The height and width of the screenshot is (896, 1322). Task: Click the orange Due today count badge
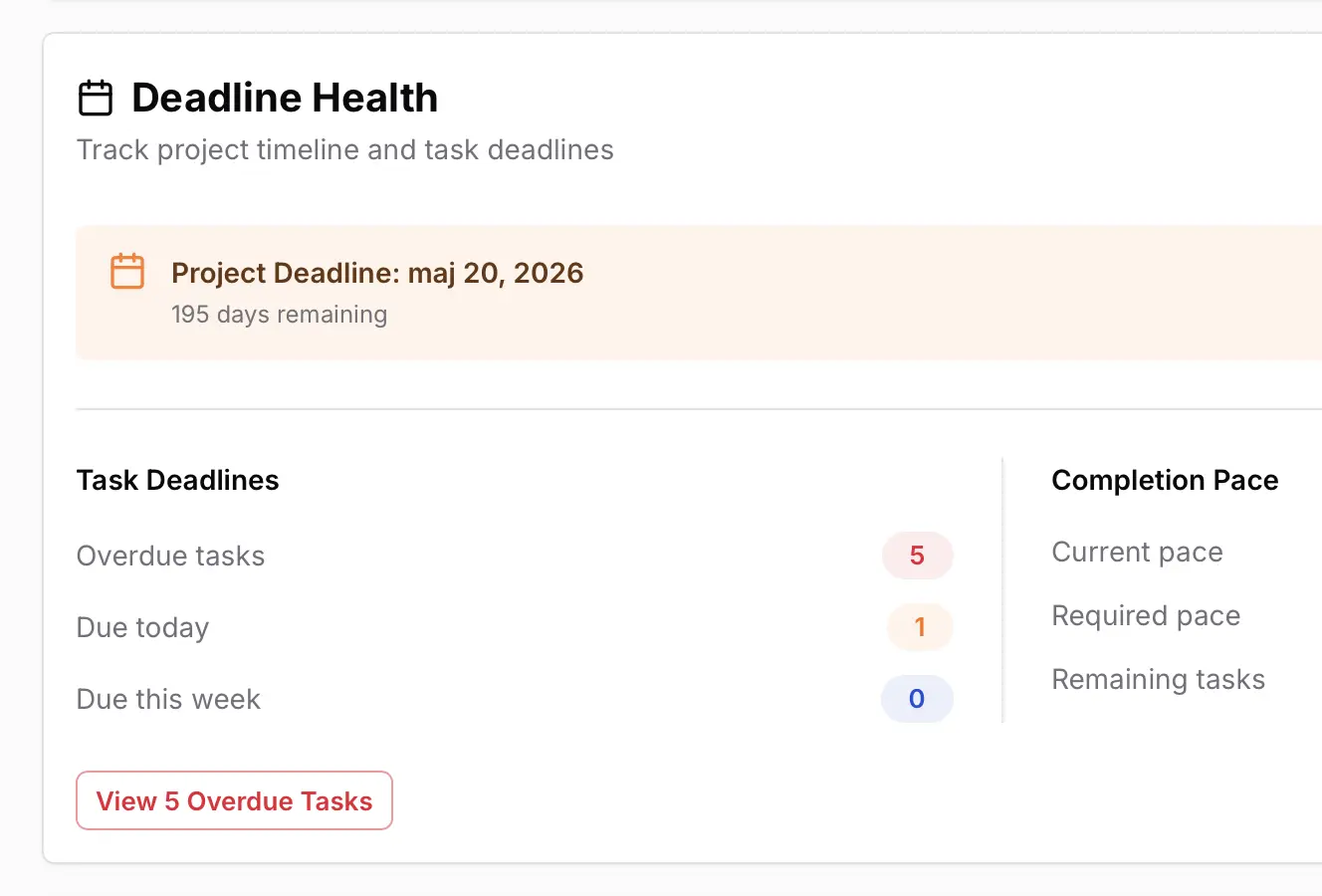click(920, 627)
